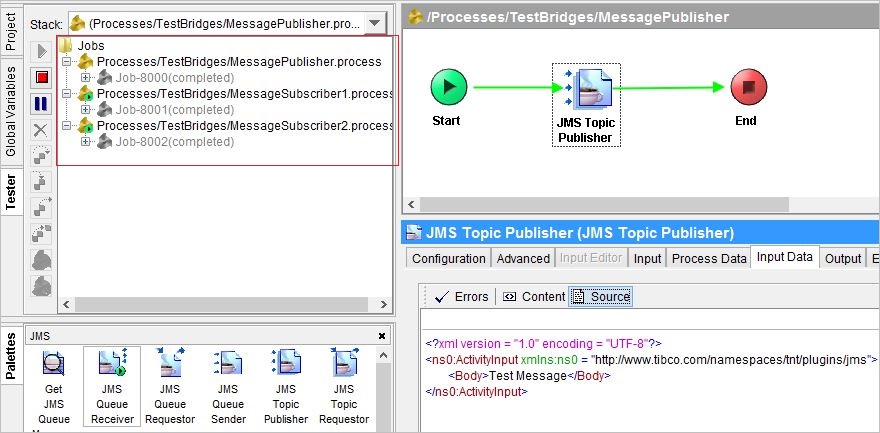Click right arrow of jobs tree scrollbar

(384, 305)
